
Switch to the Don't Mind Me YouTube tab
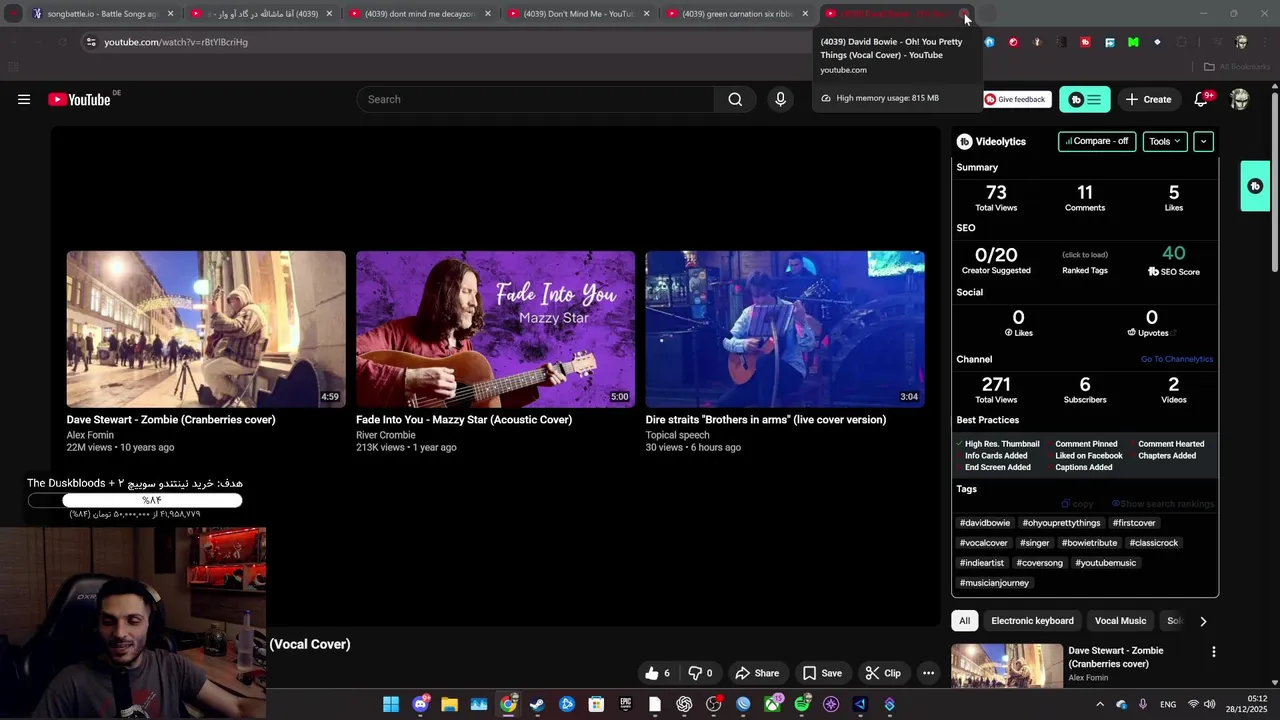click(577, 14)
